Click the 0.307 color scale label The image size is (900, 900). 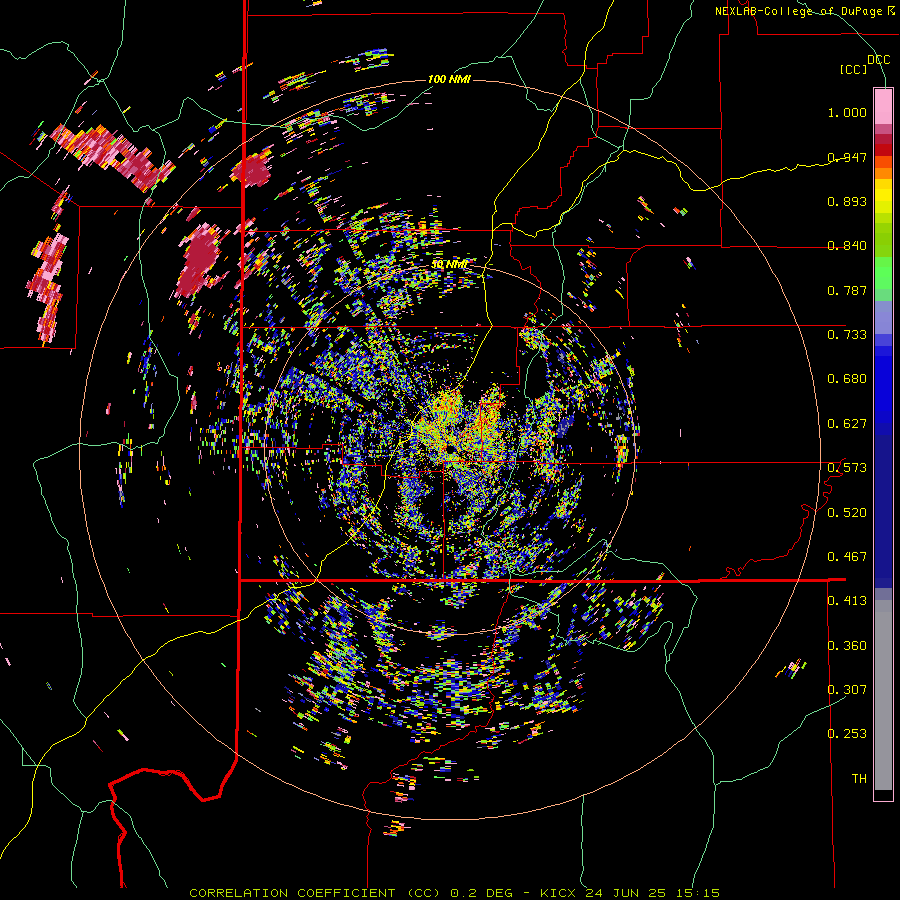[x=847, y=689]
